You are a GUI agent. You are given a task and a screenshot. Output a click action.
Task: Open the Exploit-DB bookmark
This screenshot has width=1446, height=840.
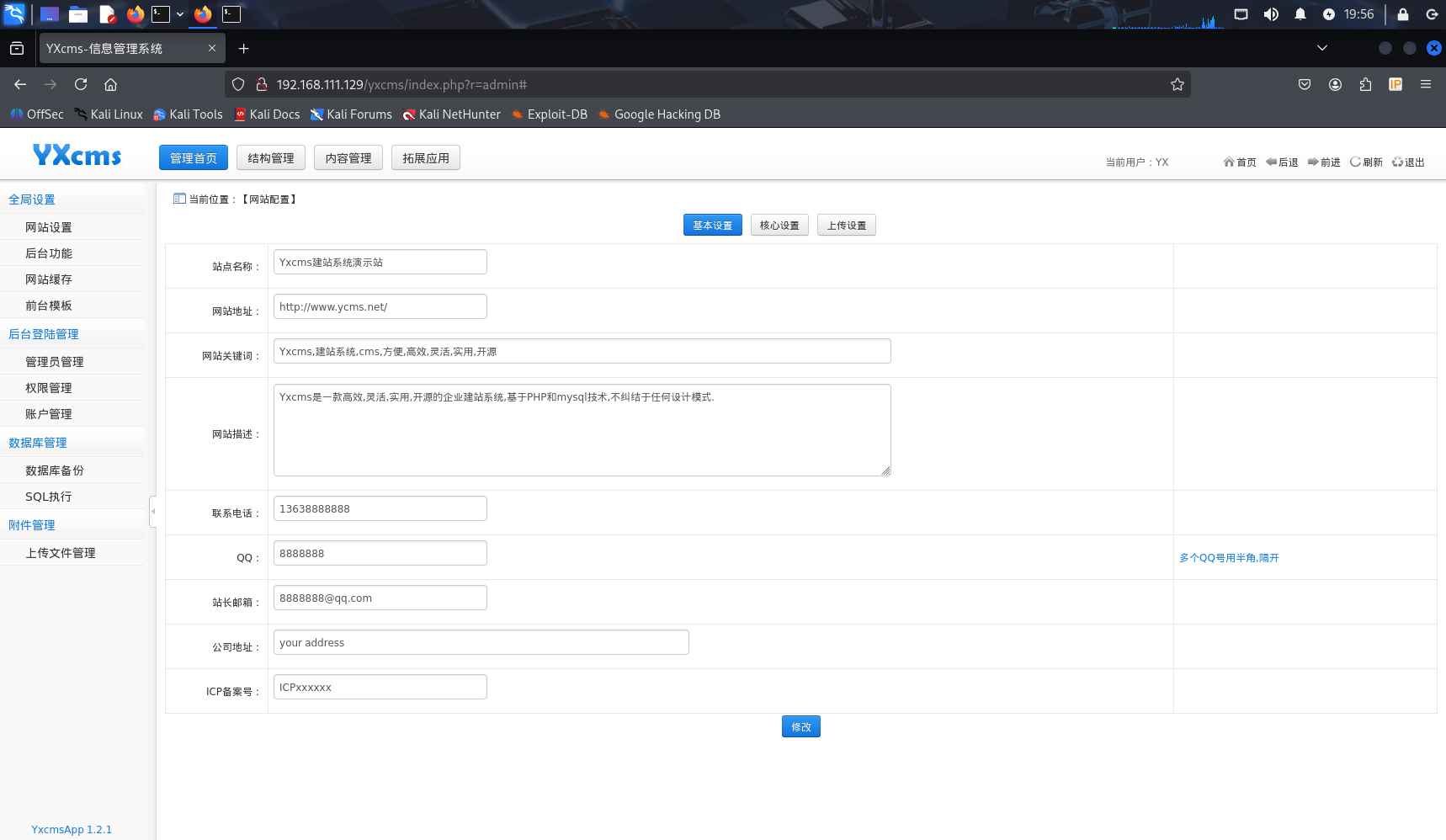click(x=549, y=114)
